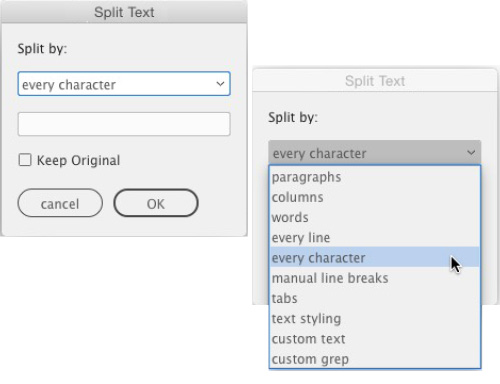This screenshot has width=500, height=384.
Task: Choose custom grep option
Action: 375,359
